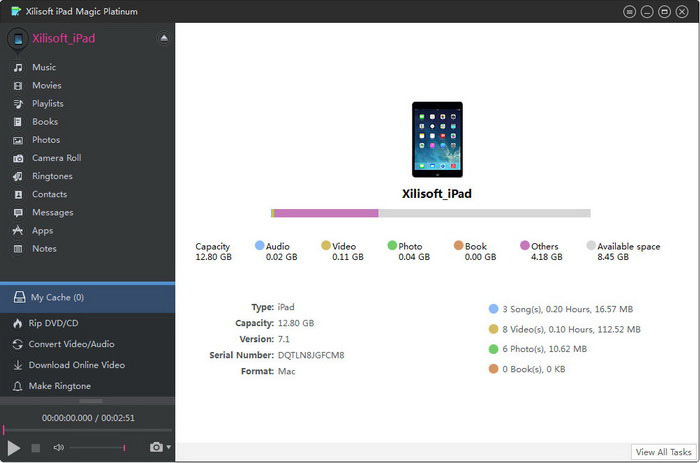Image resolution: width=700 pixels, height=463 pixels.
Task: Open the title bar menu button
Action: tap(630, 11)
